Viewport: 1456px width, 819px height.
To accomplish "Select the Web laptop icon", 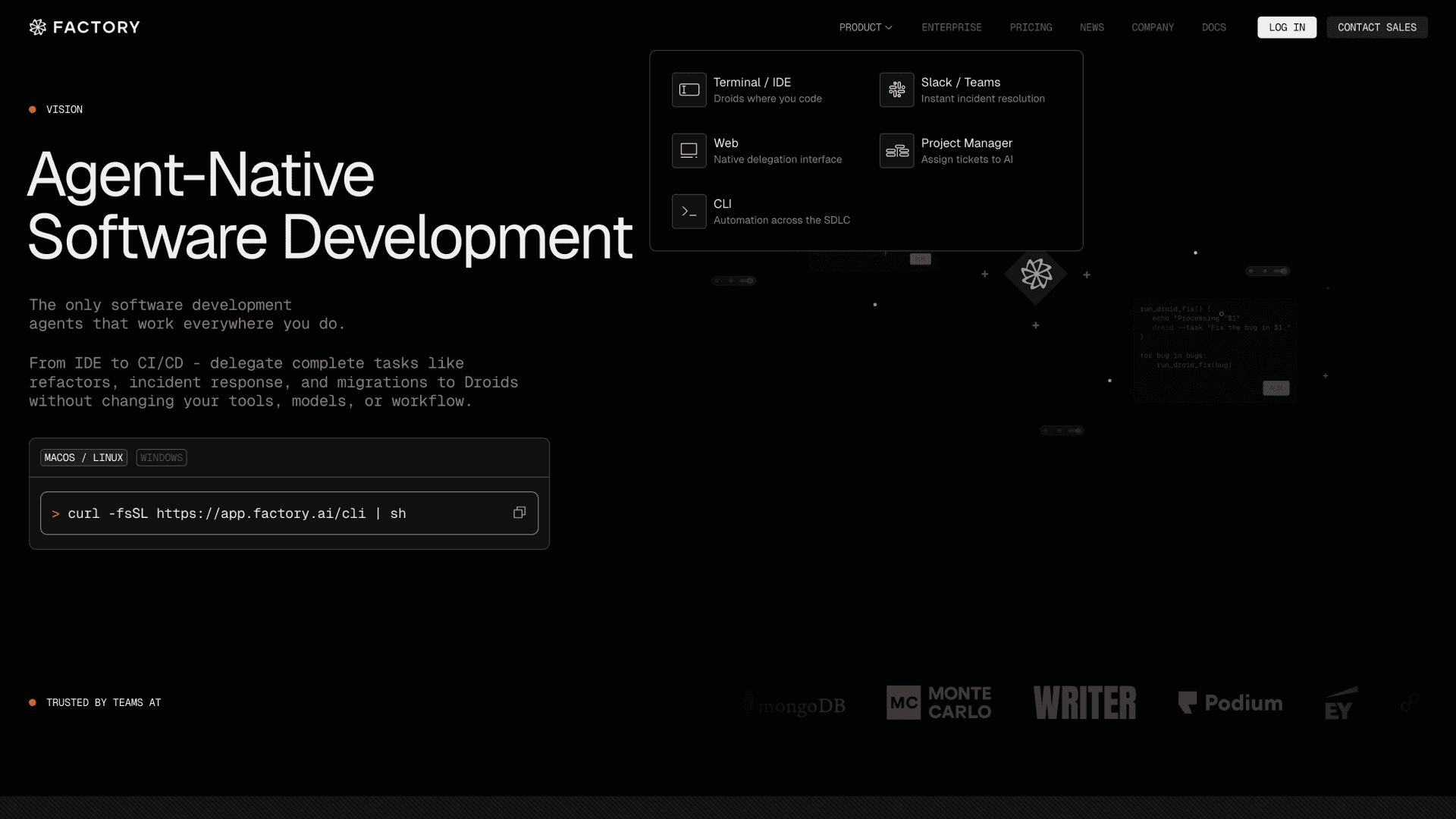I will coord(689,150).
